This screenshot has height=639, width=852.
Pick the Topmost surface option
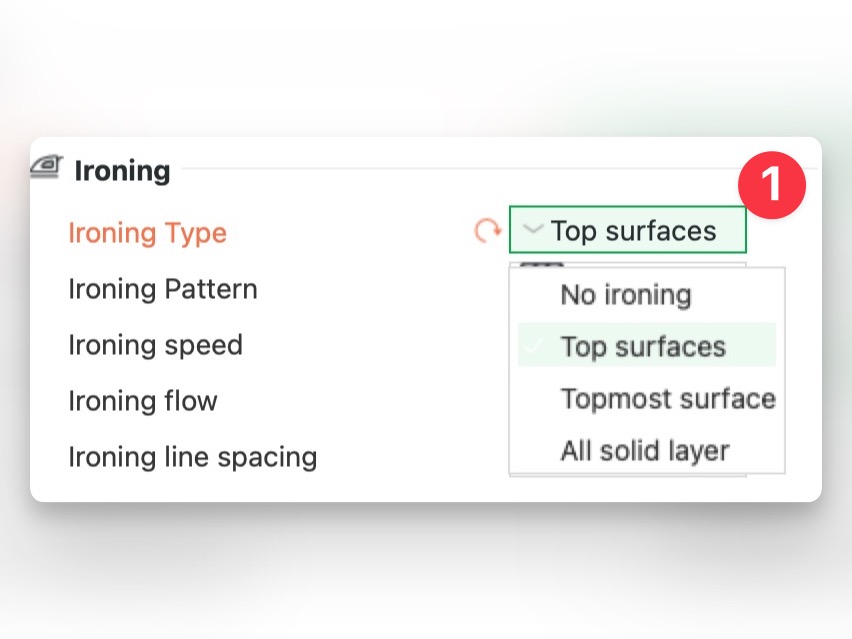668,399
